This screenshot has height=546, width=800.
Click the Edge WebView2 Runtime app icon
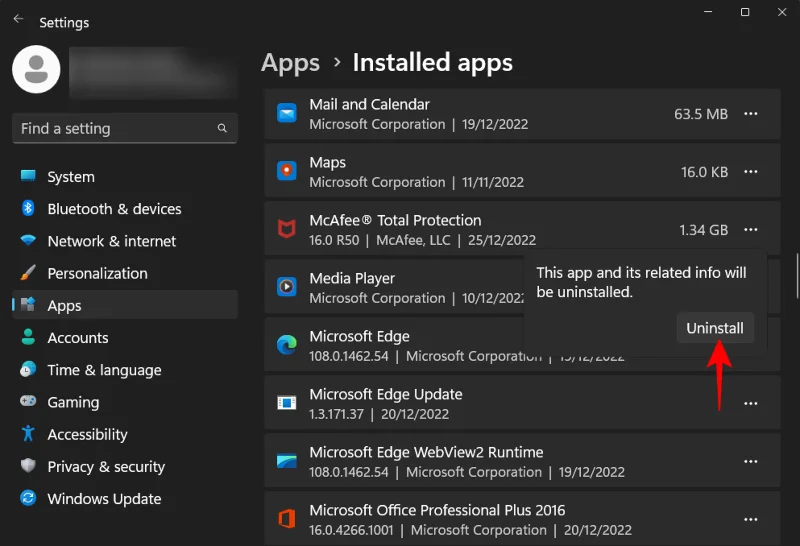[287, 461]
